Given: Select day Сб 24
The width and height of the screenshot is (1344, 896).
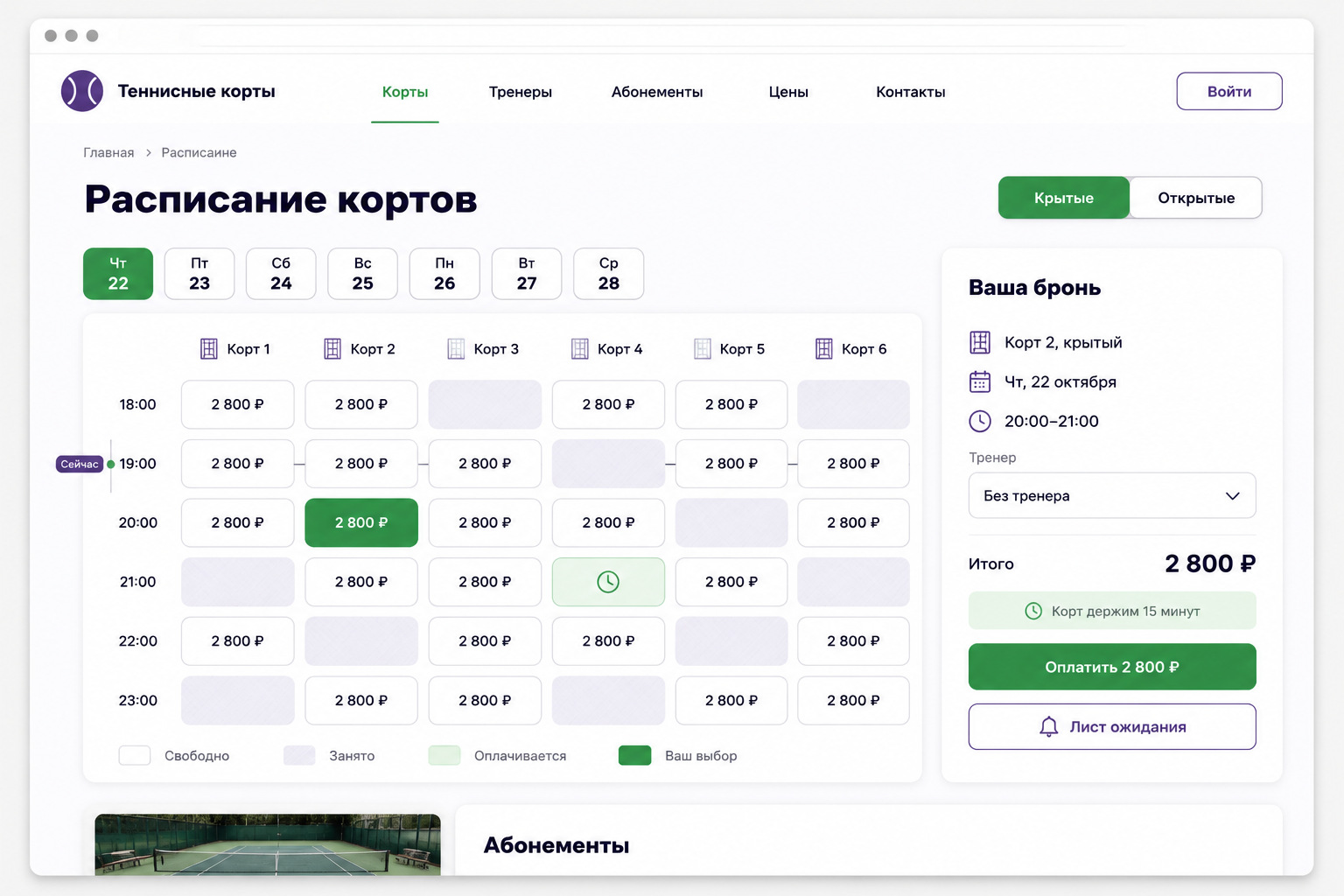Looking at the screenshot, I should pos(281,274).
